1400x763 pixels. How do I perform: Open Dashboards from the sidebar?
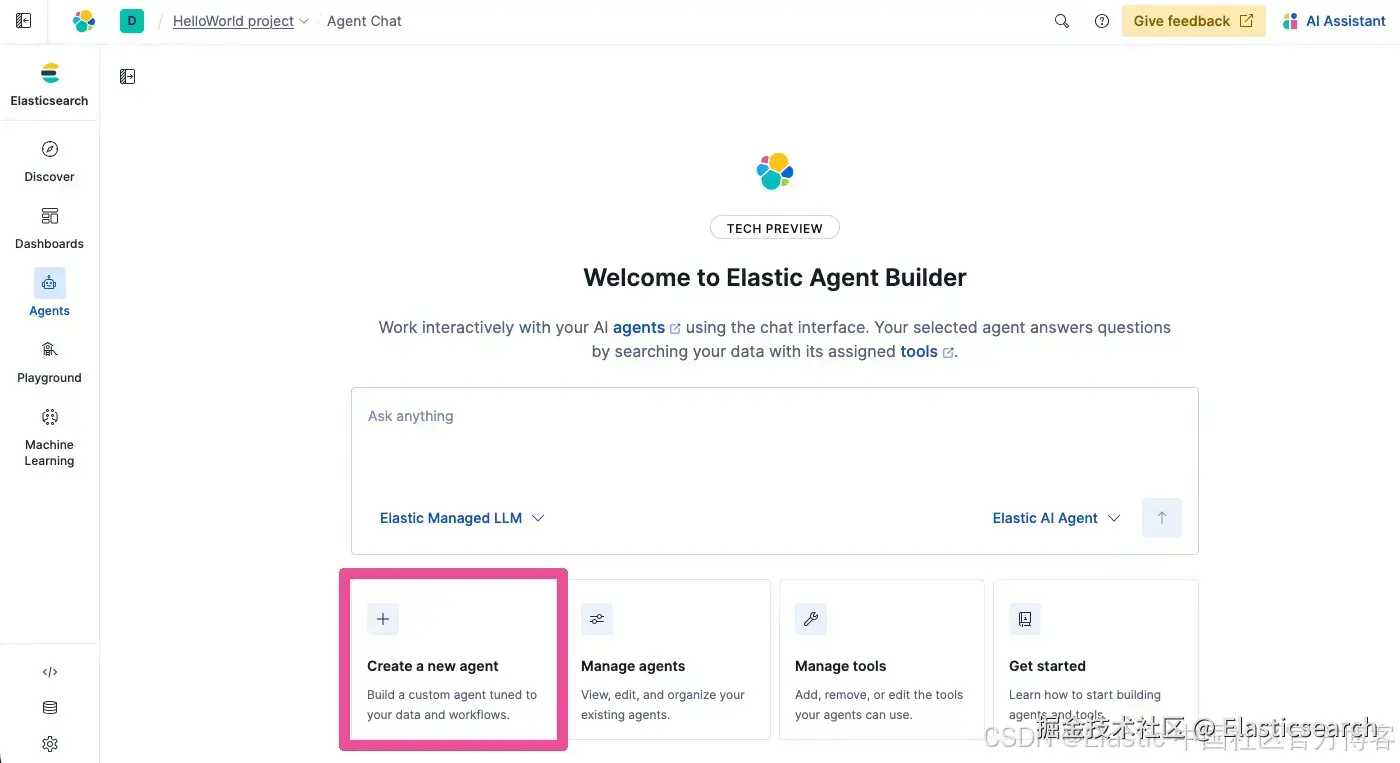tap(49, 228)
